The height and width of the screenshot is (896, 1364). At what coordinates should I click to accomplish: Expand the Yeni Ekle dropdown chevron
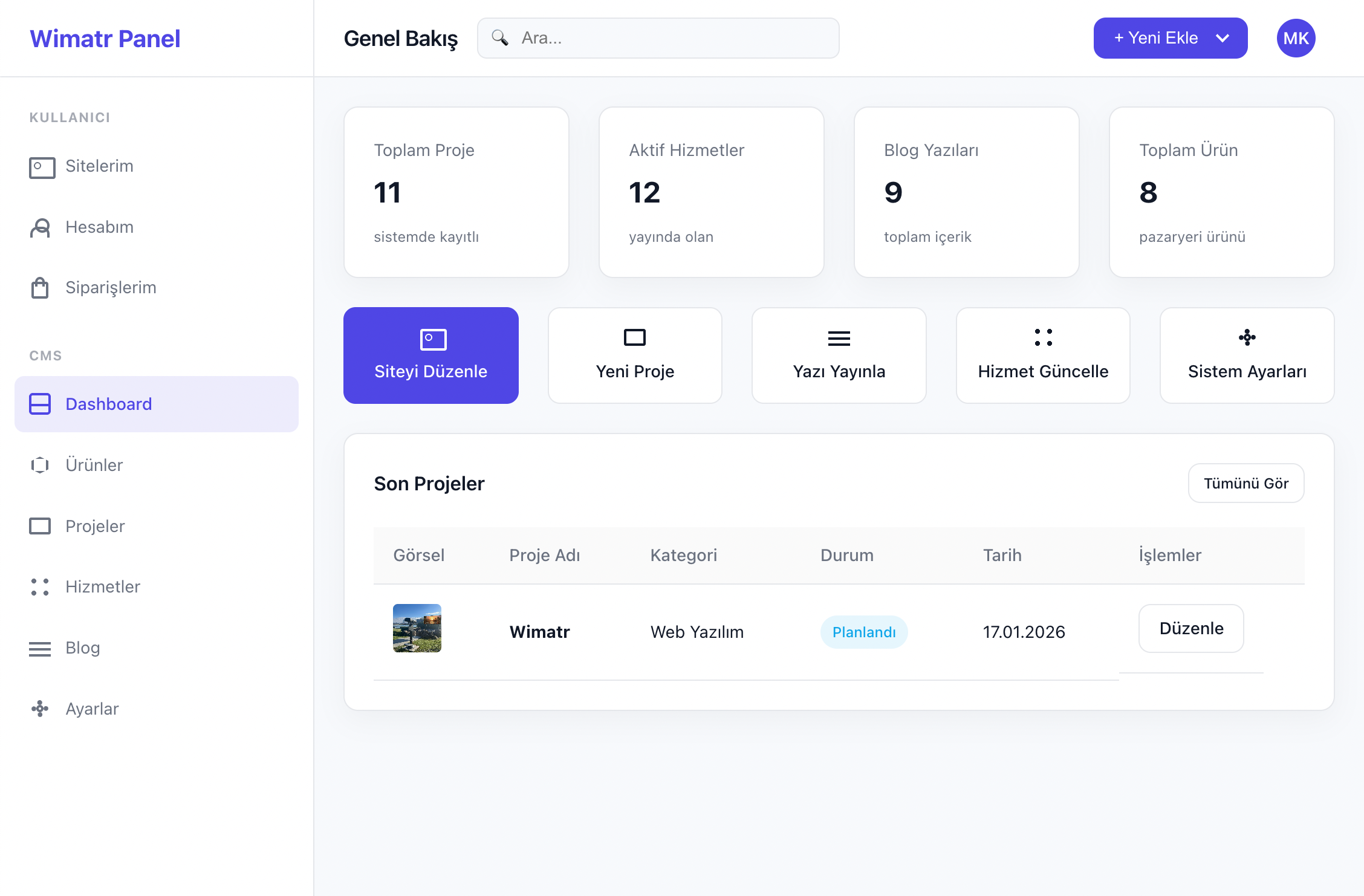coord(1223,38)
